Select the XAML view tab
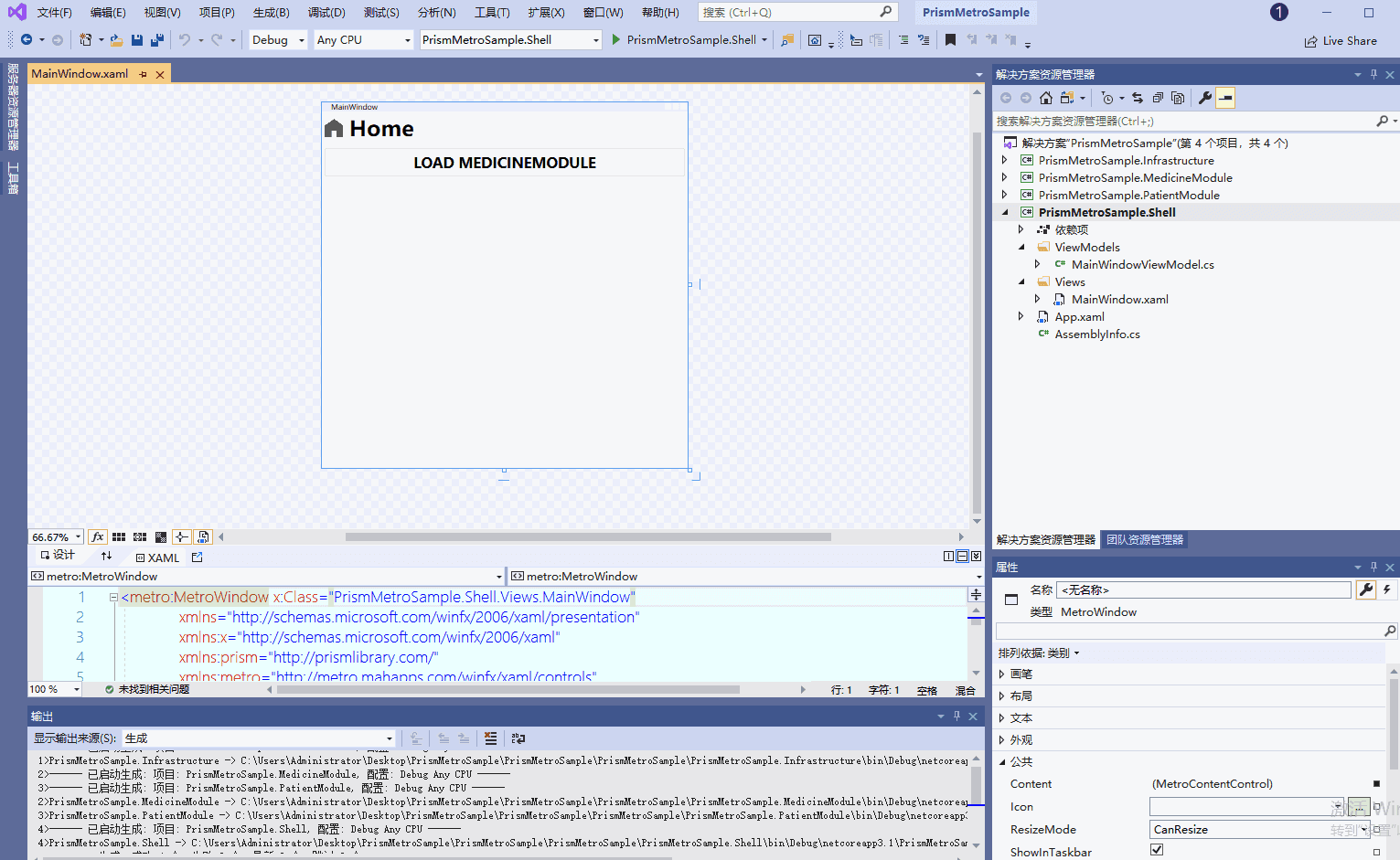 click(x=157, y=557)
